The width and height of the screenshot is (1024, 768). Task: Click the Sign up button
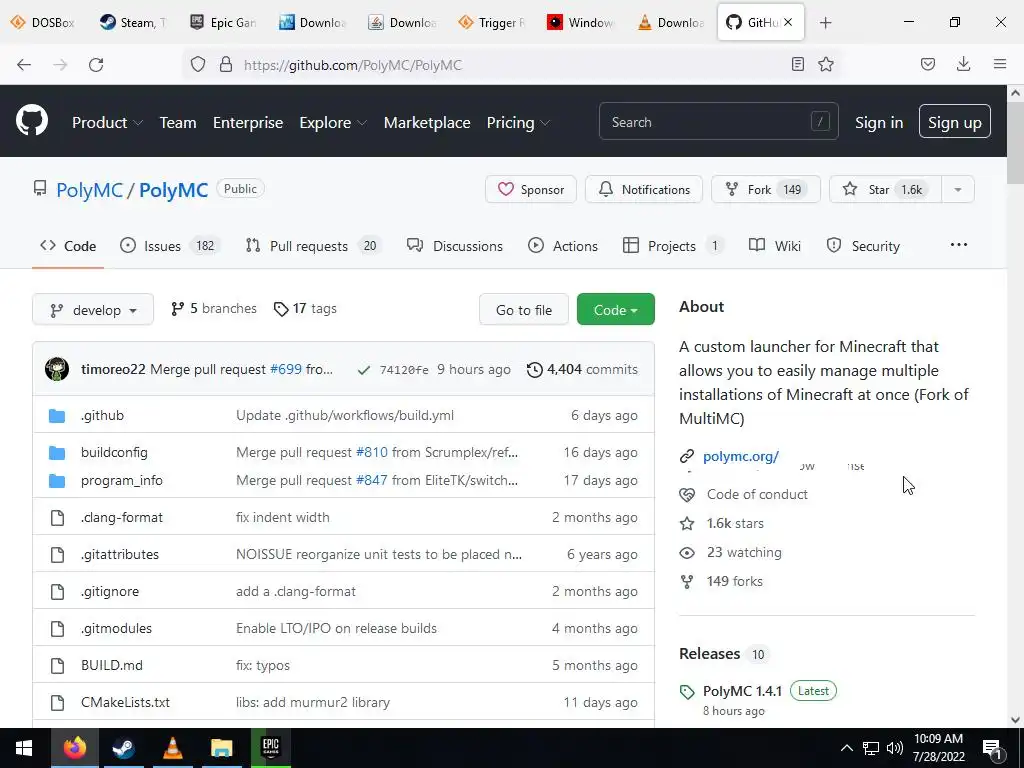pyautogui.click(x=955, y=121)
